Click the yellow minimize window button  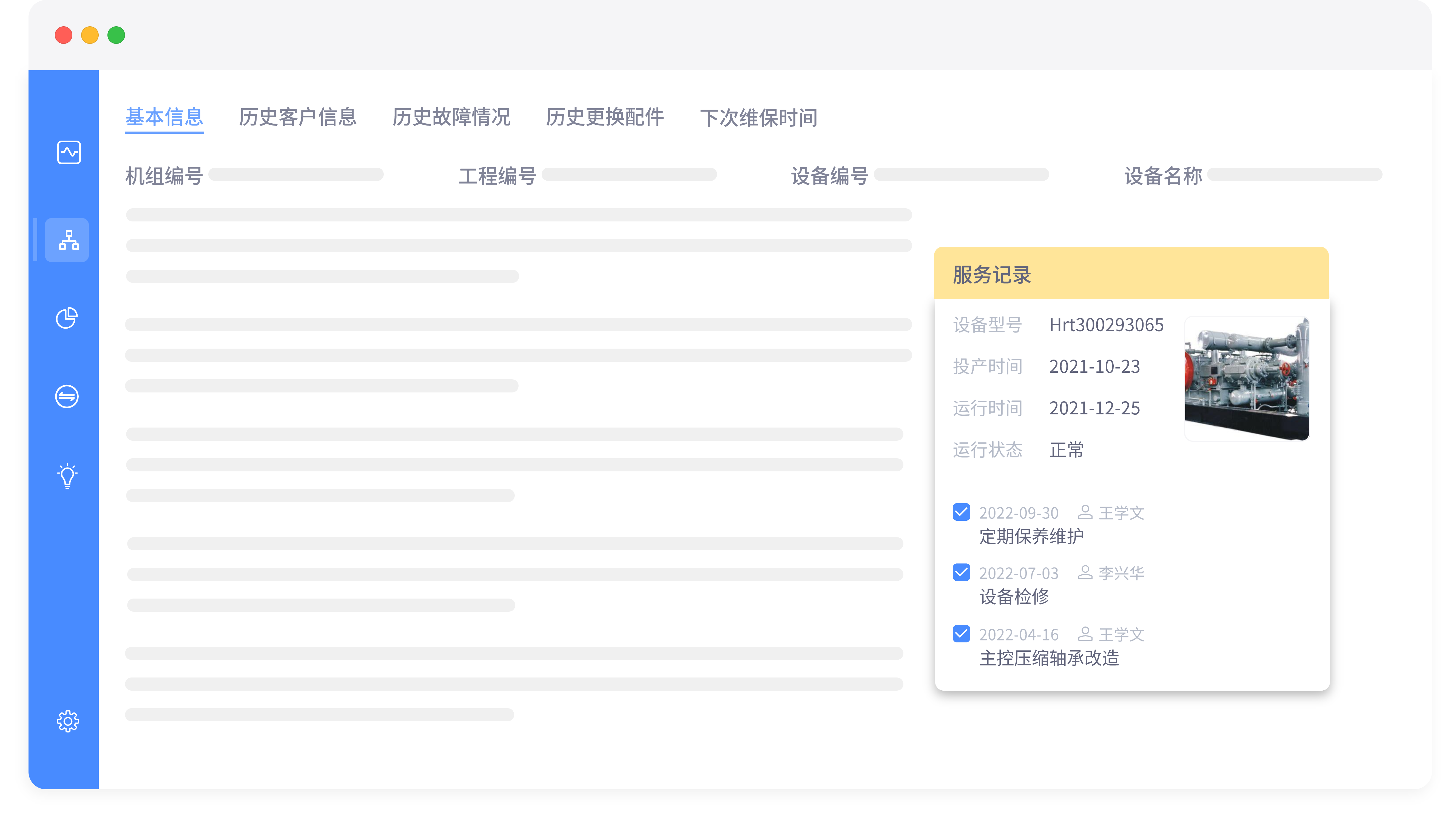coord(90,35)
